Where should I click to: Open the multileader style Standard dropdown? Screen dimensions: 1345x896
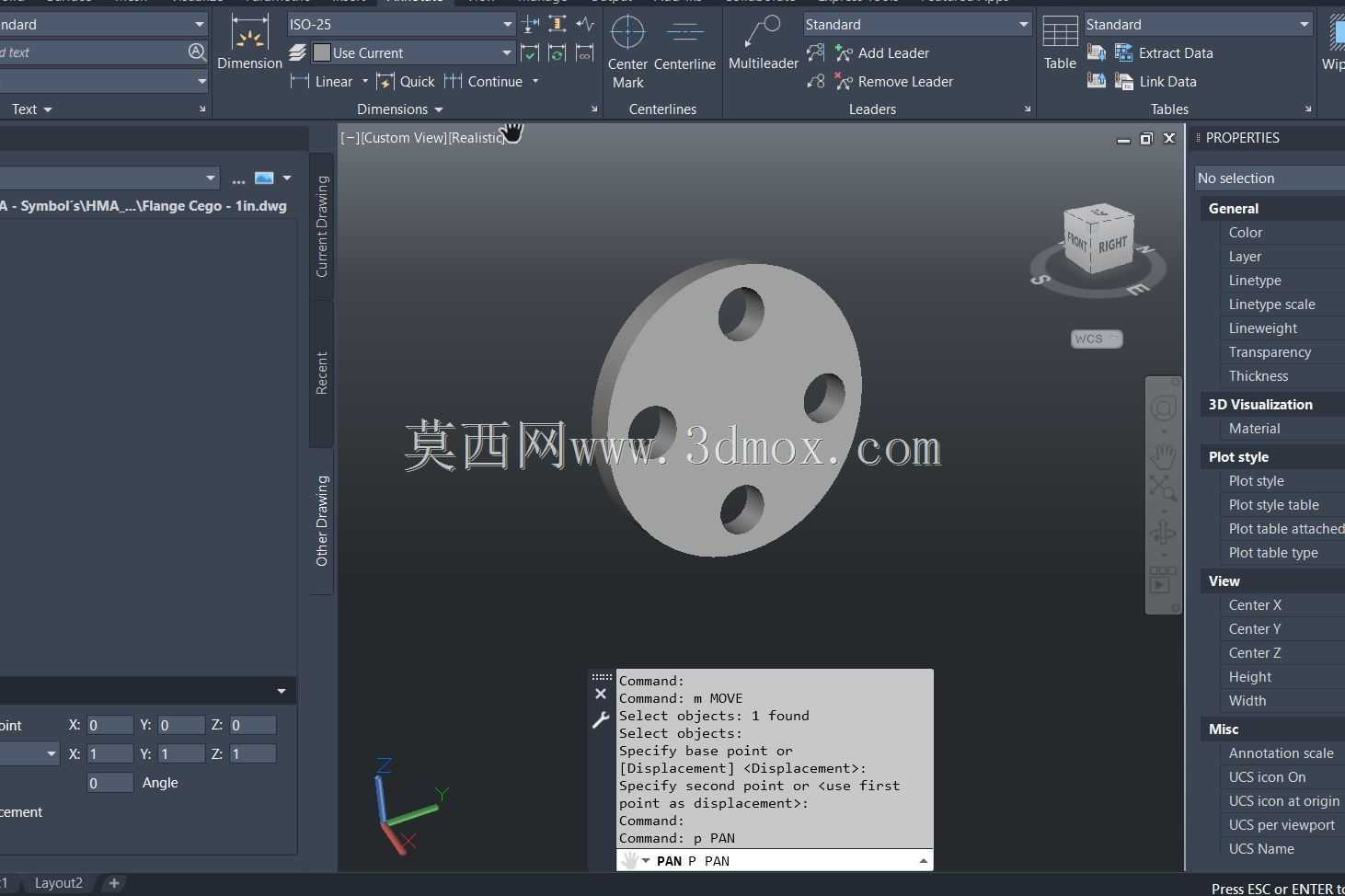[1023, 24]
